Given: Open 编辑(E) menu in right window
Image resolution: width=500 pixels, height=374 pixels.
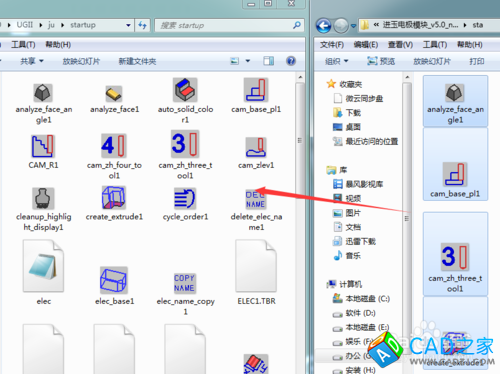Looking at the screenshot, I should click(366, 45).
